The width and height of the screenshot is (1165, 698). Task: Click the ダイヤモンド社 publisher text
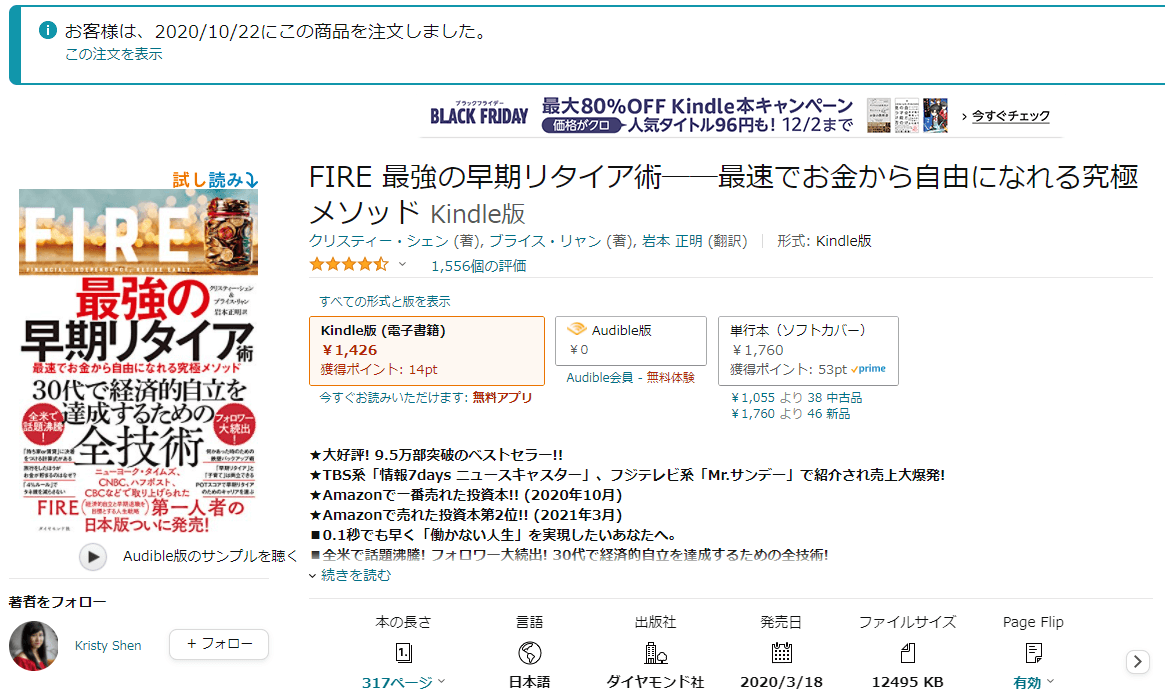(655, 682)
